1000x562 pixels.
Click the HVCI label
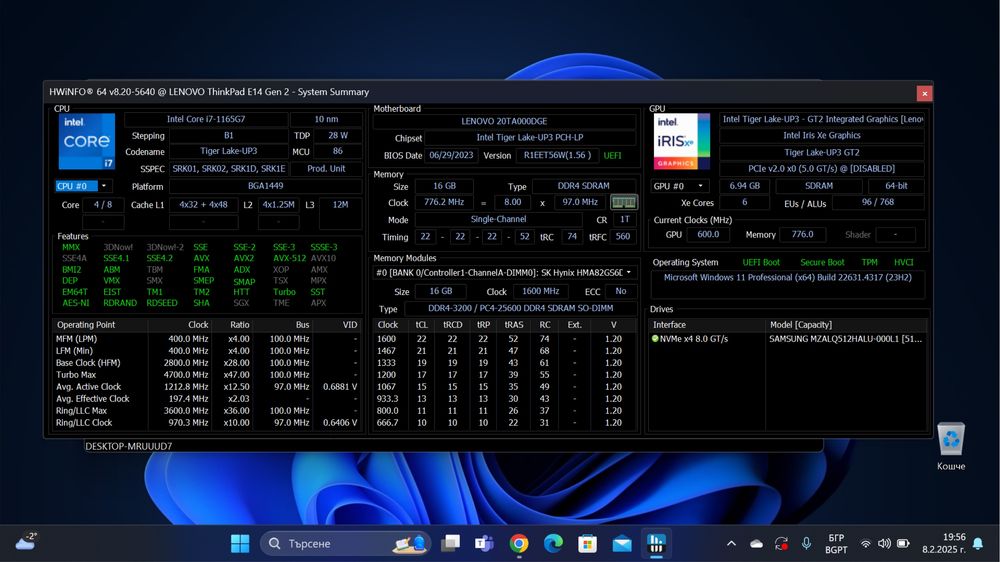tap(904, 262)
